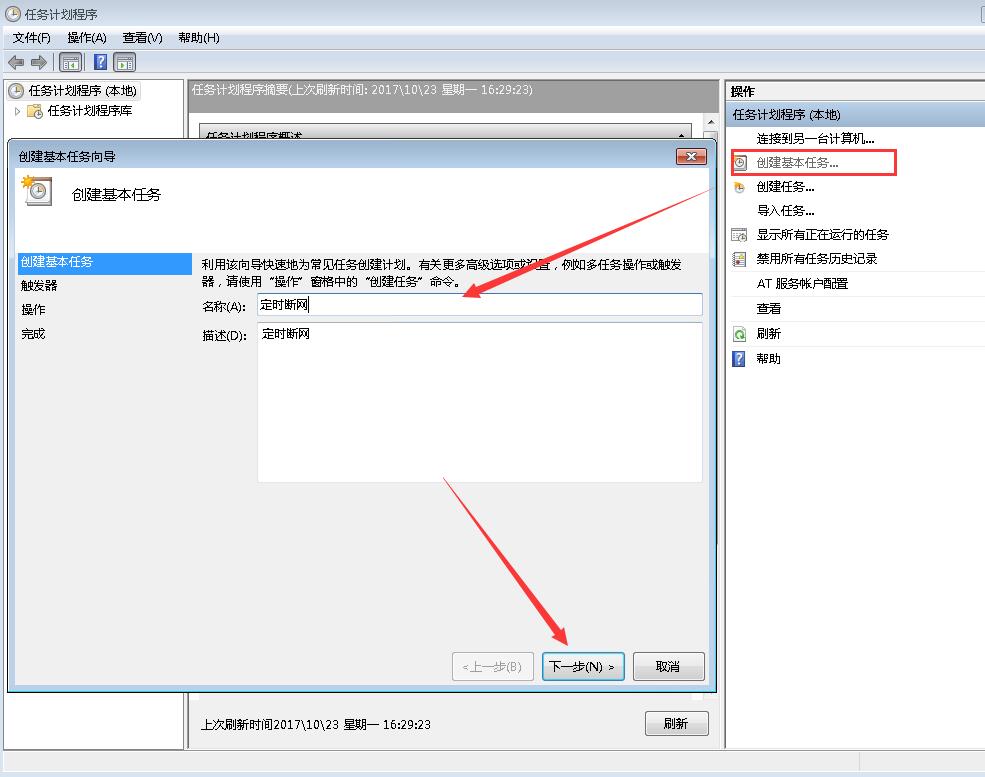Click the 描述(D) text area
985x777 pixels.
(x=480, y=402)
